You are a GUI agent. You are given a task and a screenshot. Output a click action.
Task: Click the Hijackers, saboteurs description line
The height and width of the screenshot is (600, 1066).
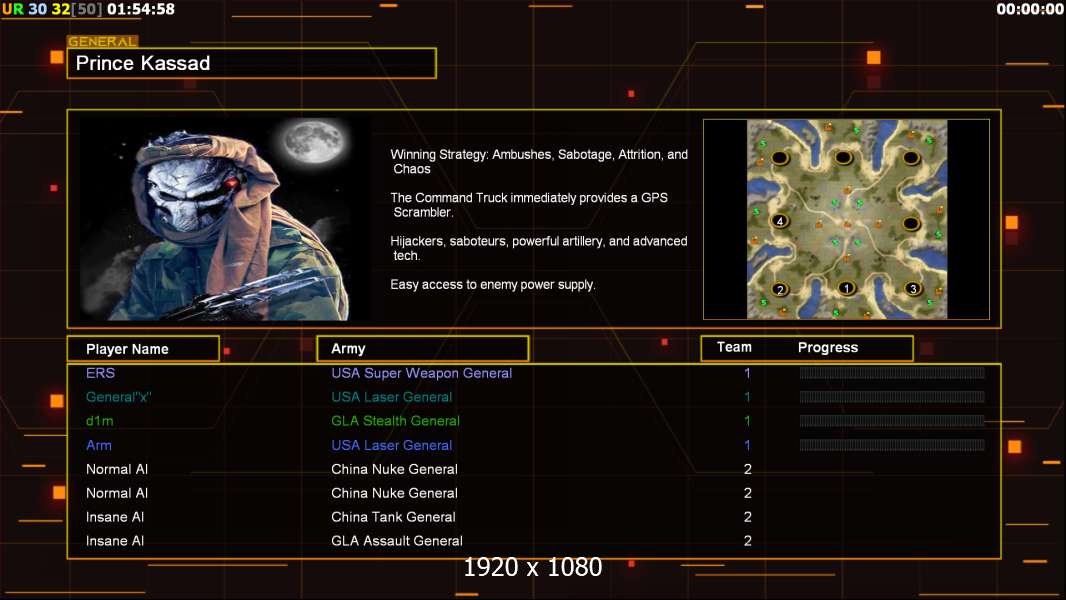[538, 248]
